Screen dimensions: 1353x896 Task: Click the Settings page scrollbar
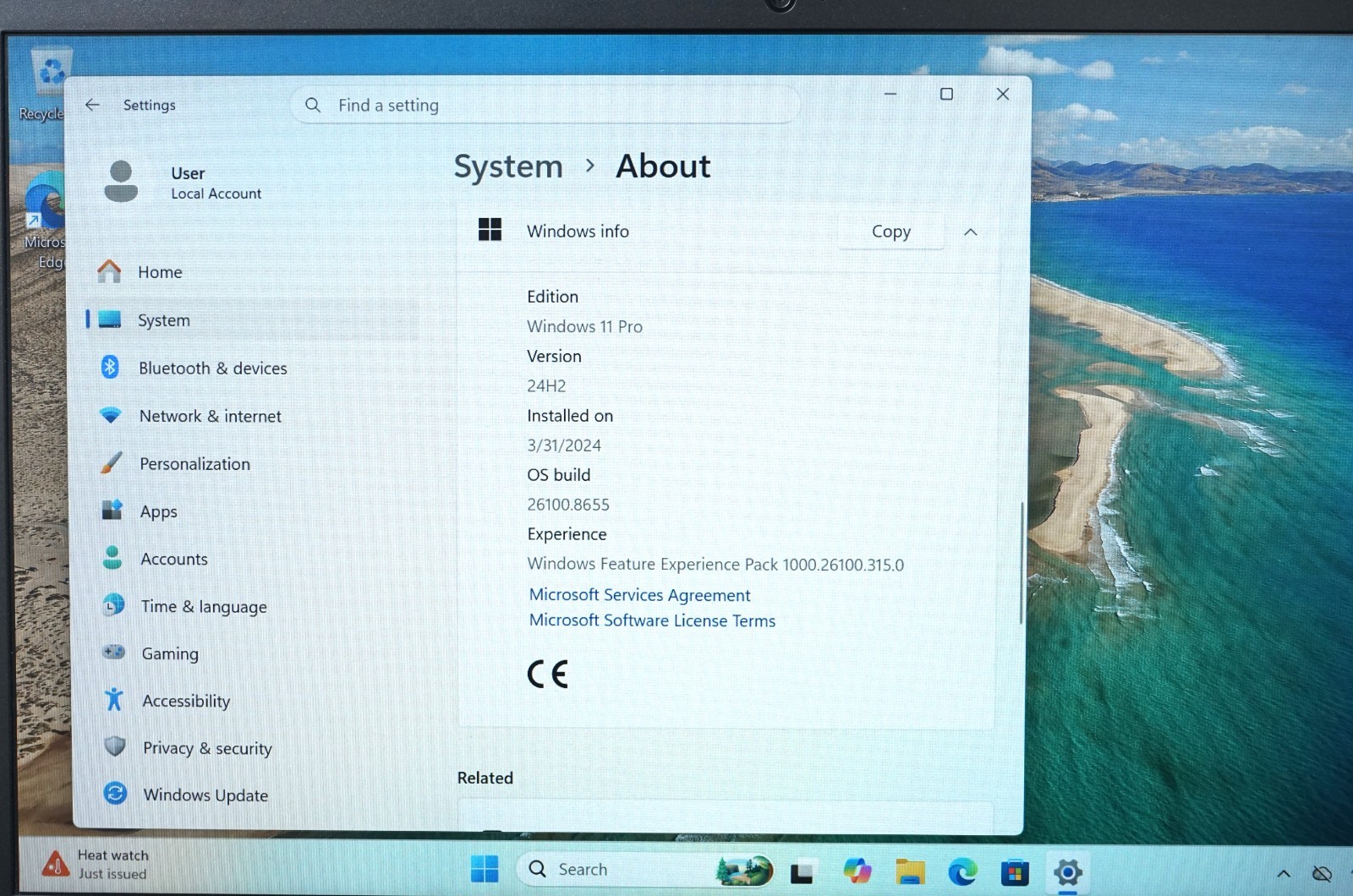click(x=1021, y=563)
